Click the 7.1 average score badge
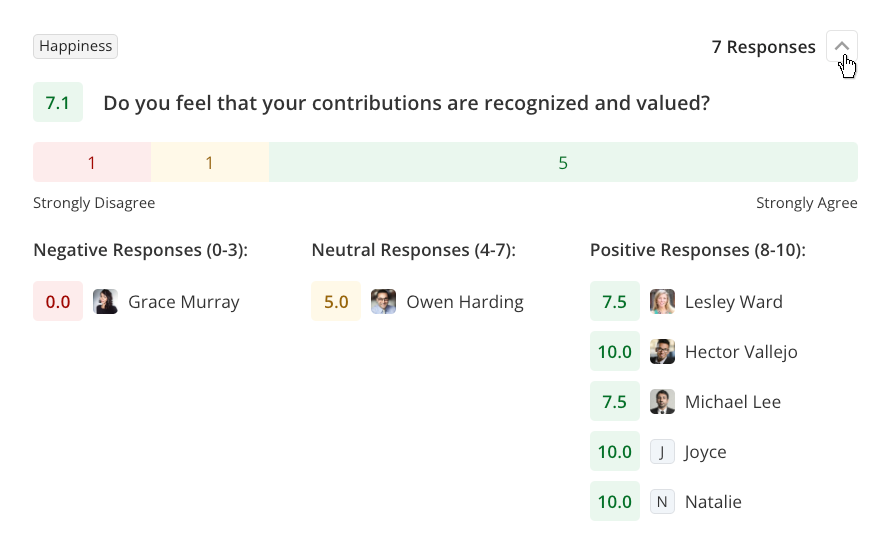 click(58, 103)
